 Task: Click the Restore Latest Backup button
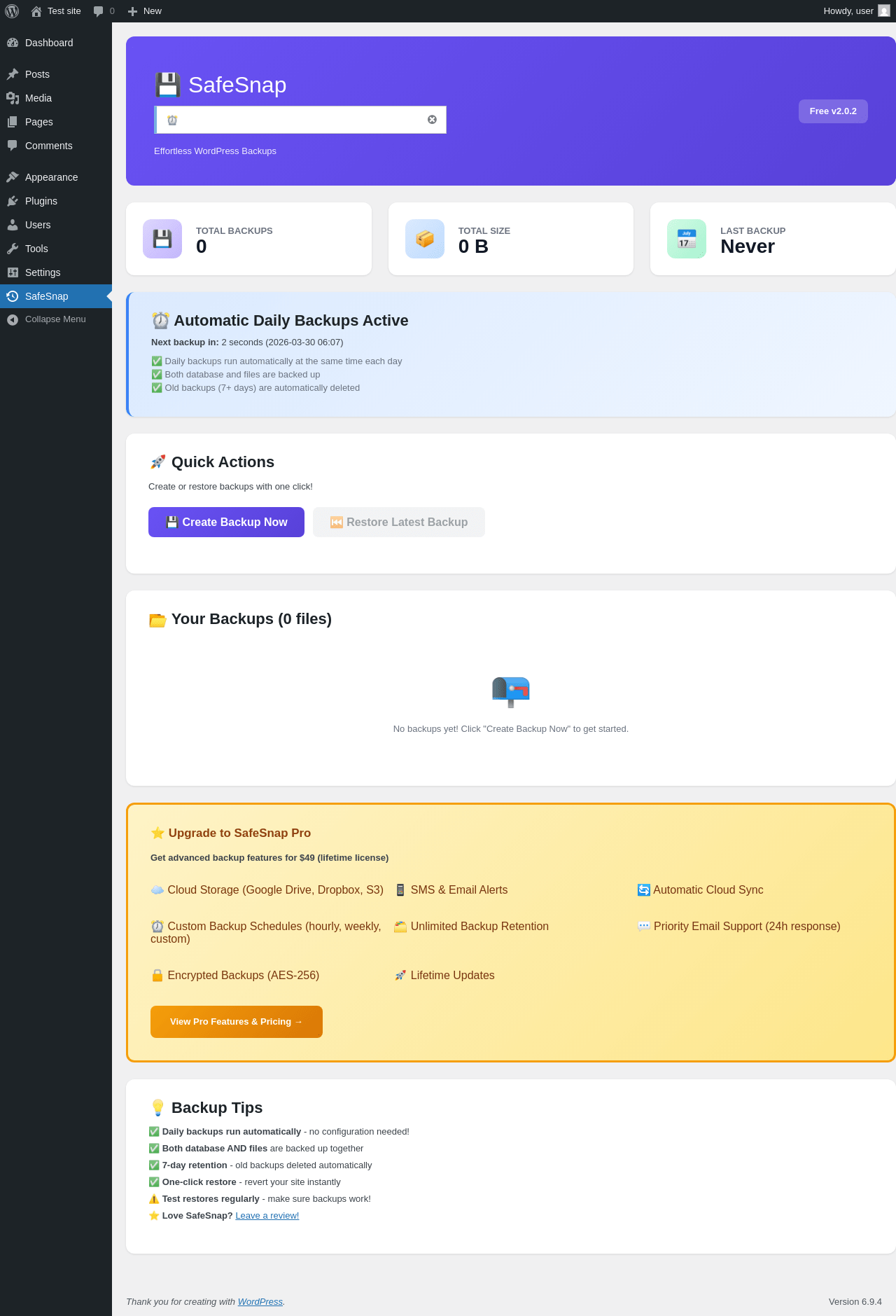point(399,522)
